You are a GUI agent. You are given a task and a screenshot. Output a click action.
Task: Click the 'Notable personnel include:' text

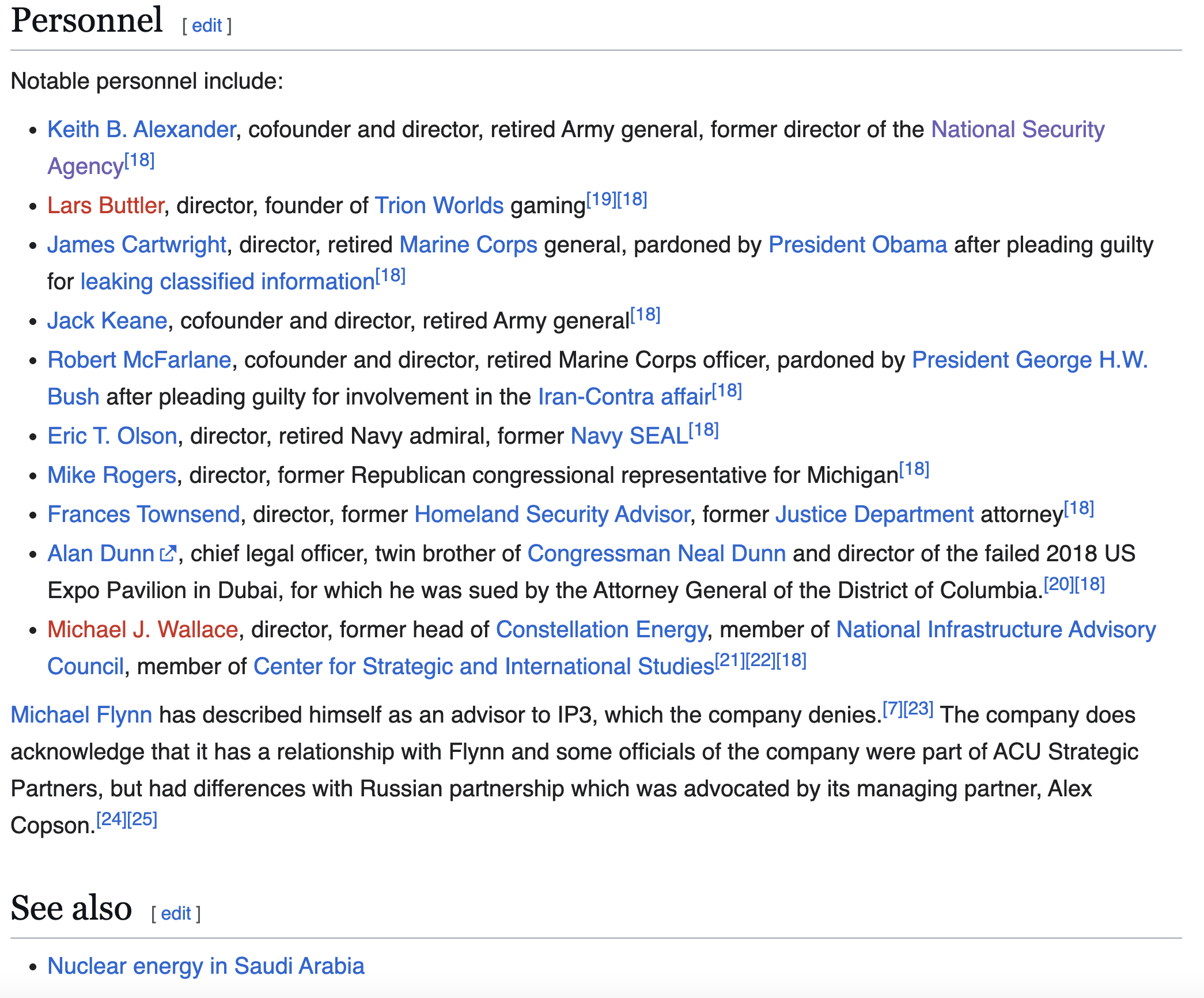tap(147, 81)
